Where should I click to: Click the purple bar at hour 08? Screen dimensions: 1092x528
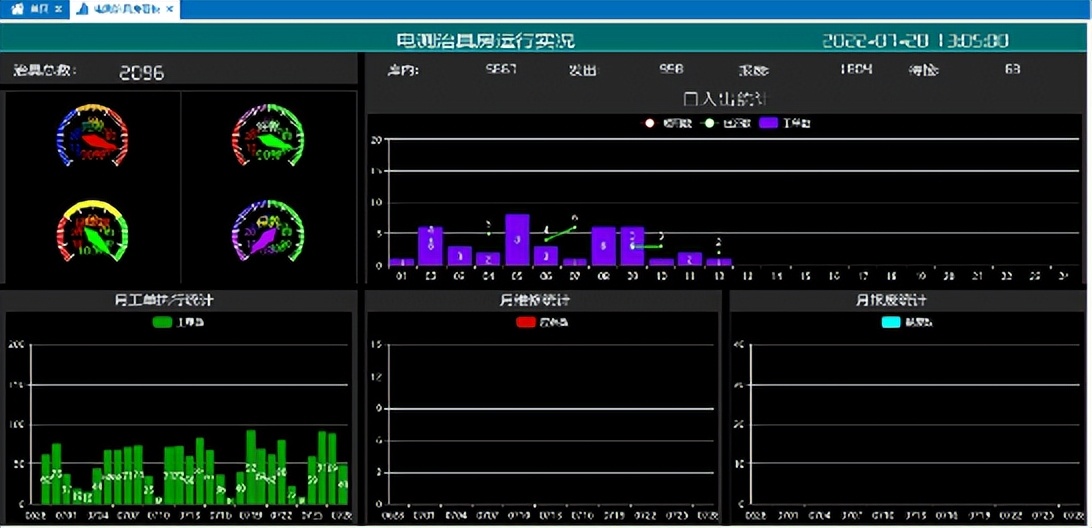click(x=604, y=246)
